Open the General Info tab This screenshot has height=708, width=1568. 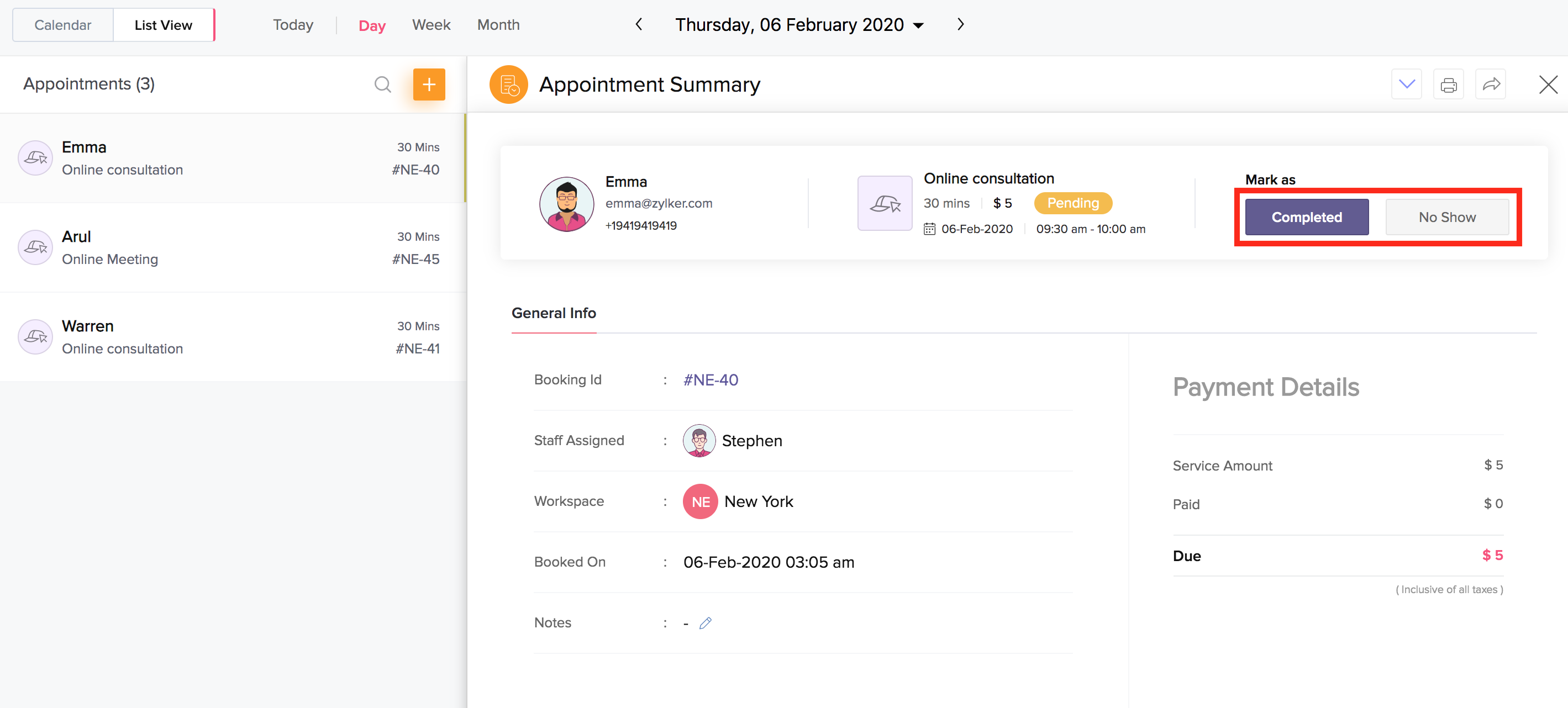(553, 313)
